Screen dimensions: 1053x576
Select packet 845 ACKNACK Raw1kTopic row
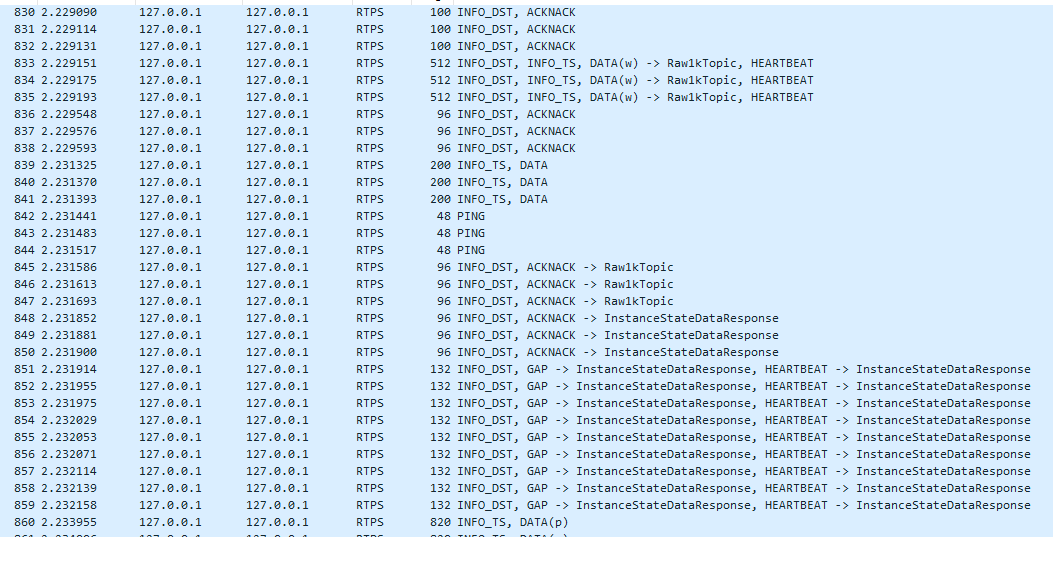(526, 267)
